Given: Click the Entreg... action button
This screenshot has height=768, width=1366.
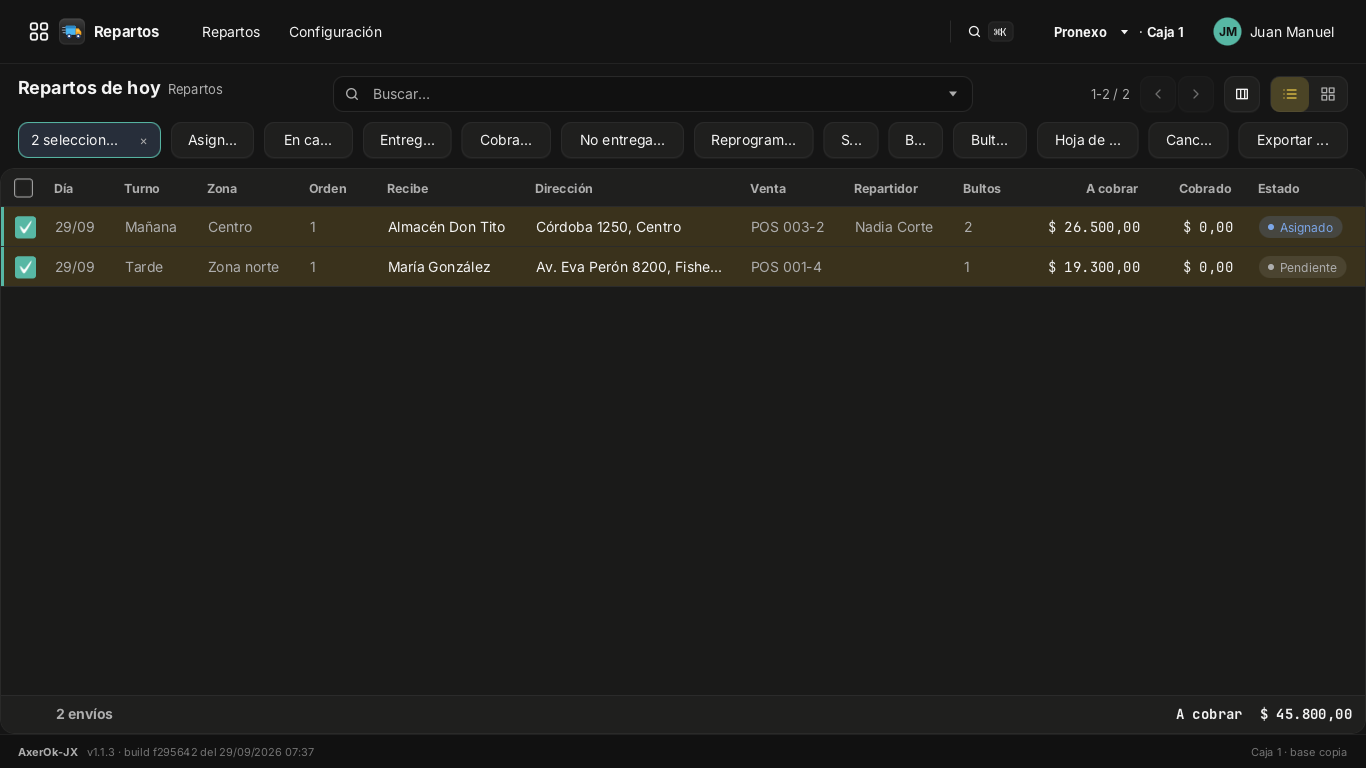Looking at the screenshot, I should 407,140.
